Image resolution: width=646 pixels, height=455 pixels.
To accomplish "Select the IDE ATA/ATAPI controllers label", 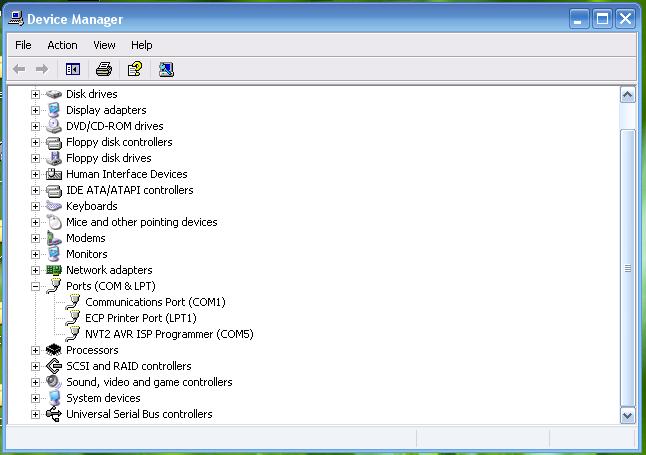I will pos(130,190).
